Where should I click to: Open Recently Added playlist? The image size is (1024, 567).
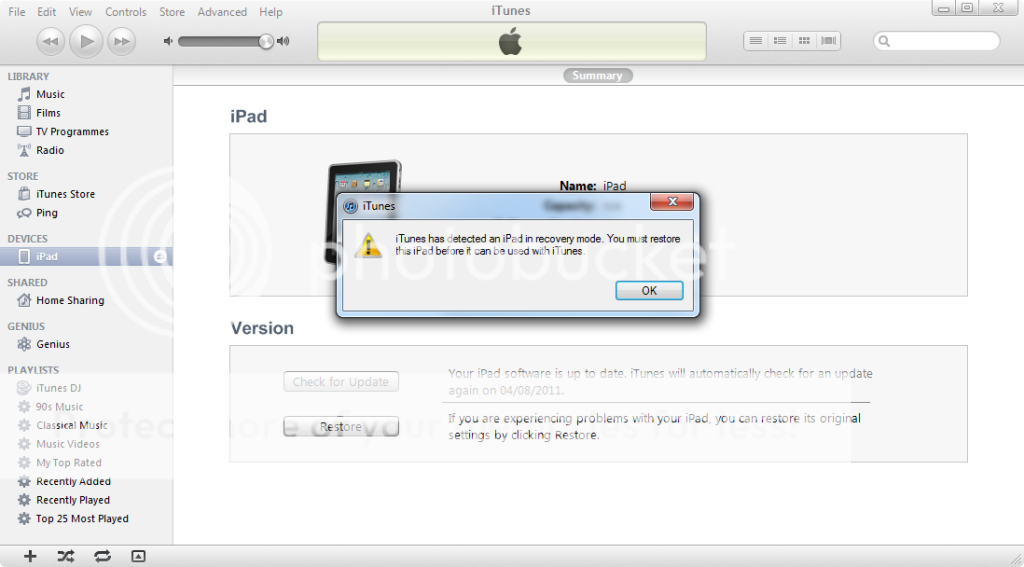pyautogui.click(x=73, y=481)
